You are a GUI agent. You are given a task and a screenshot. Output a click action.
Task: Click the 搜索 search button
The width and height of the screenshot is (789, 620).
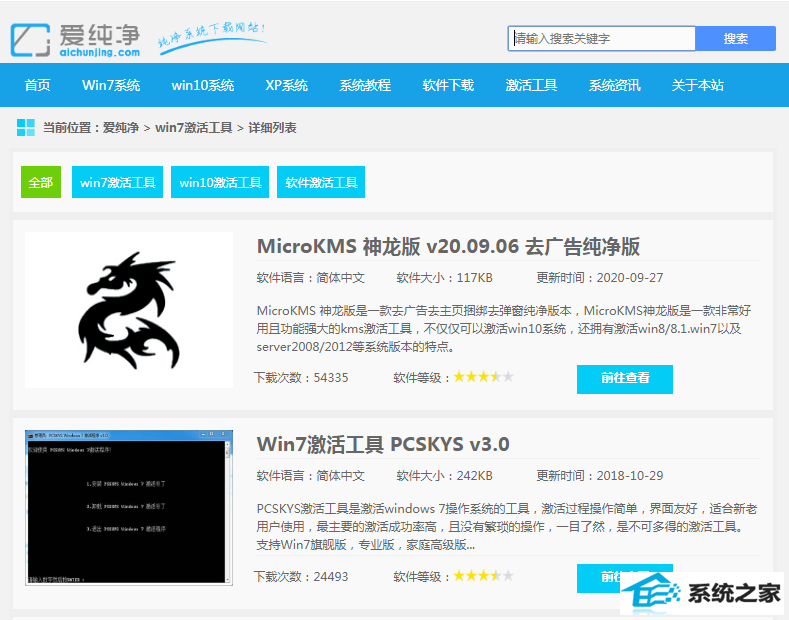tap(736, 39)
